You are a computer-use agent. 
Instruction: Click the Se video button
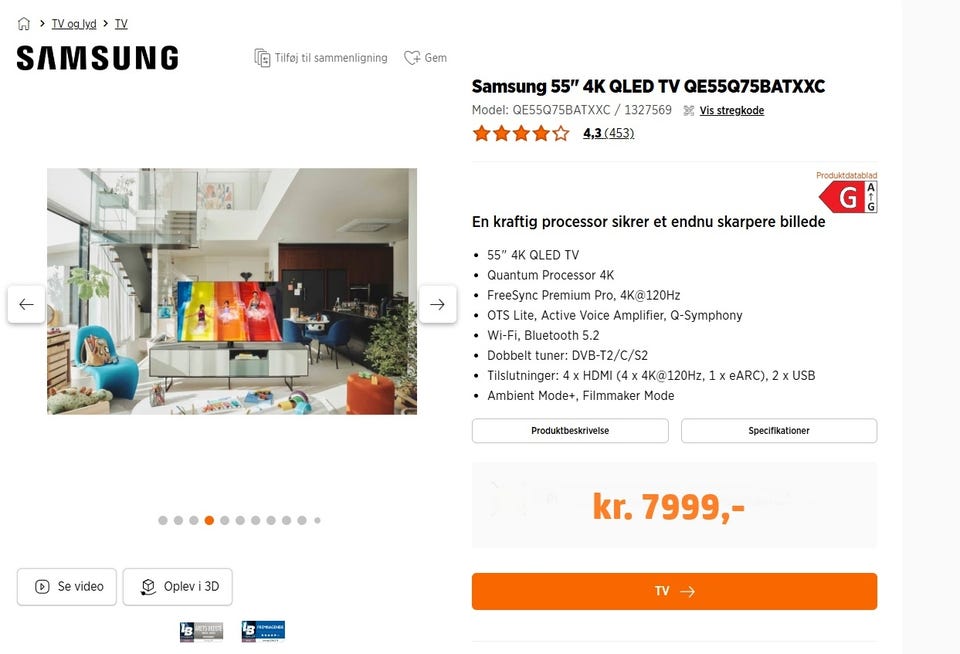pos(67,587)
